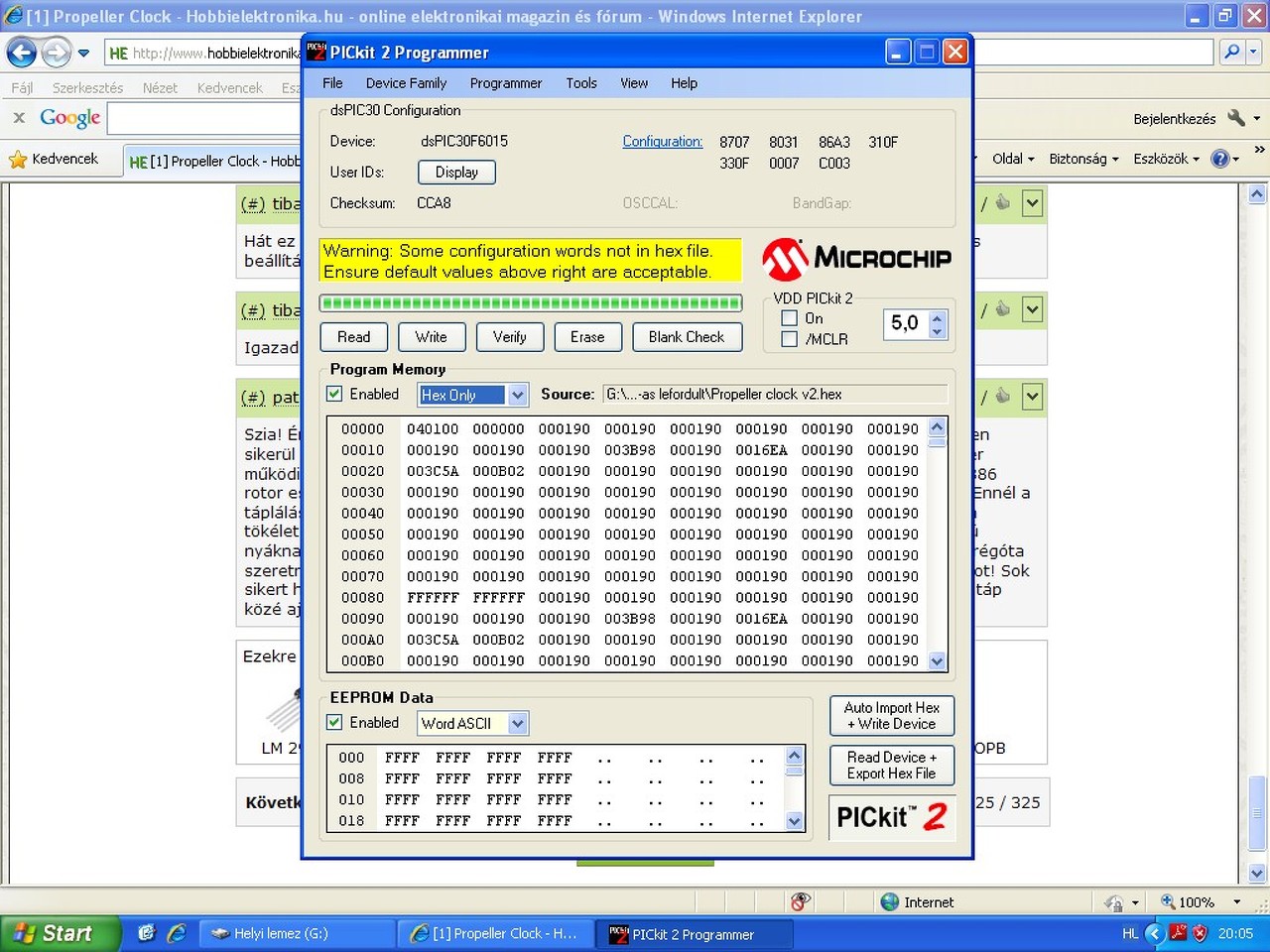Open the Hex Only program memory dropdown
This screenshot has height=952, width=1270.
(517, 395)
